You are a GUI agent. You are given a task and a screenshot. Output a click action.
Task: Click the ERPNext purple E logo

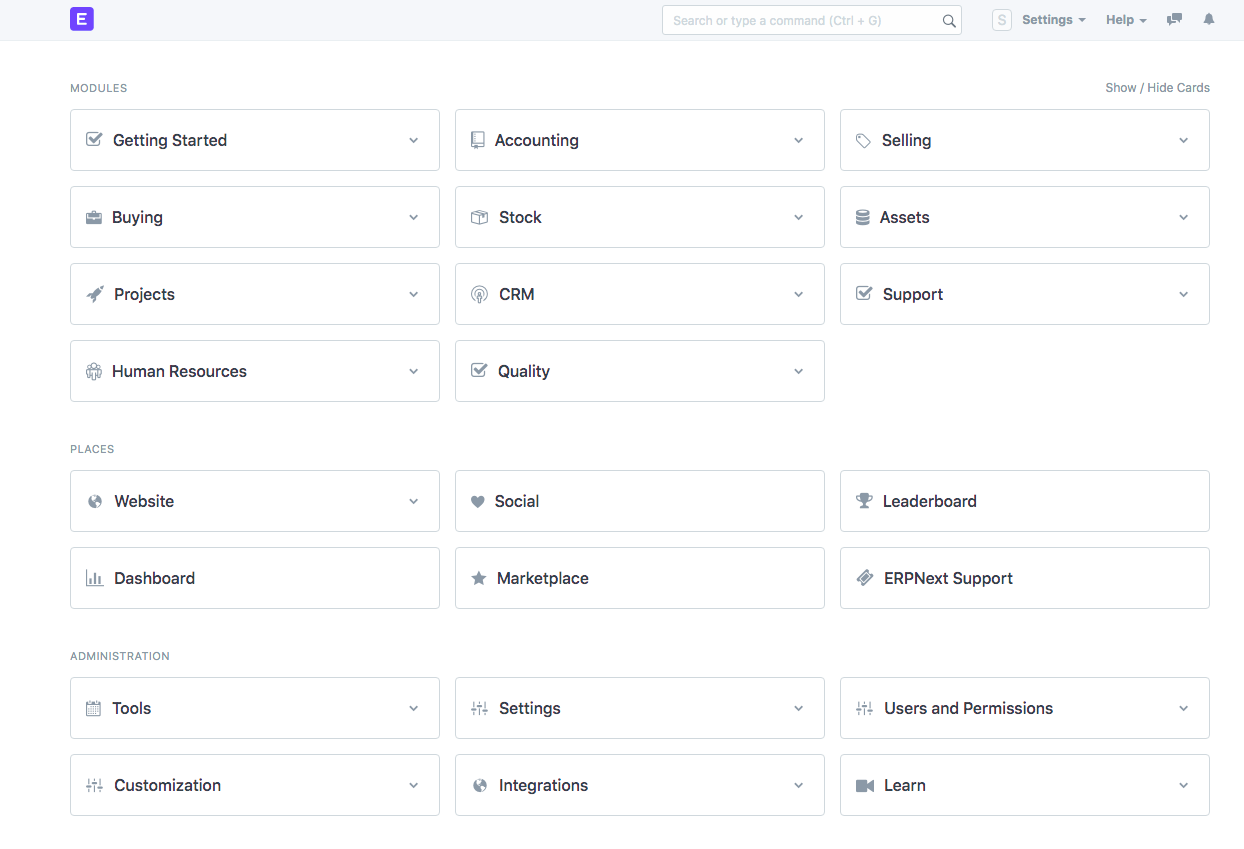(x=82, y=19)
